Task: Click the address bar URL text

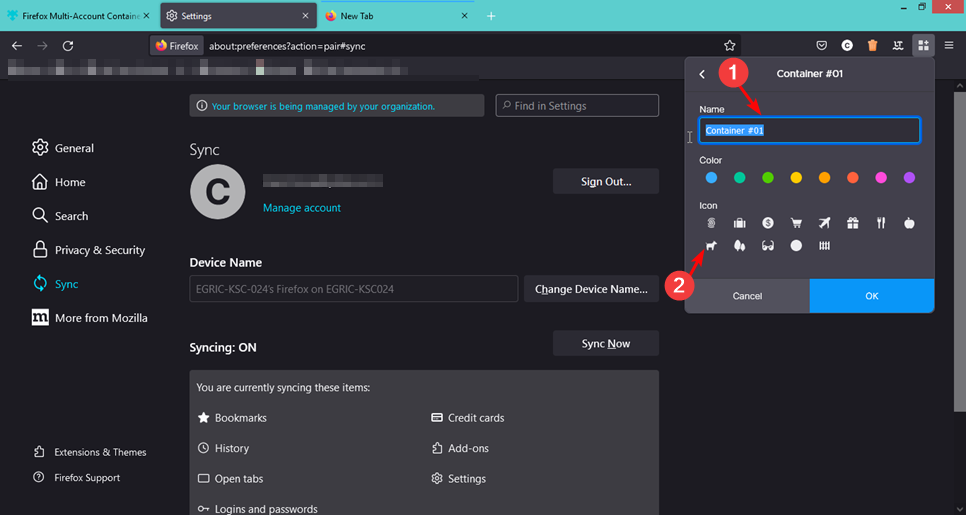Action: 287,46
